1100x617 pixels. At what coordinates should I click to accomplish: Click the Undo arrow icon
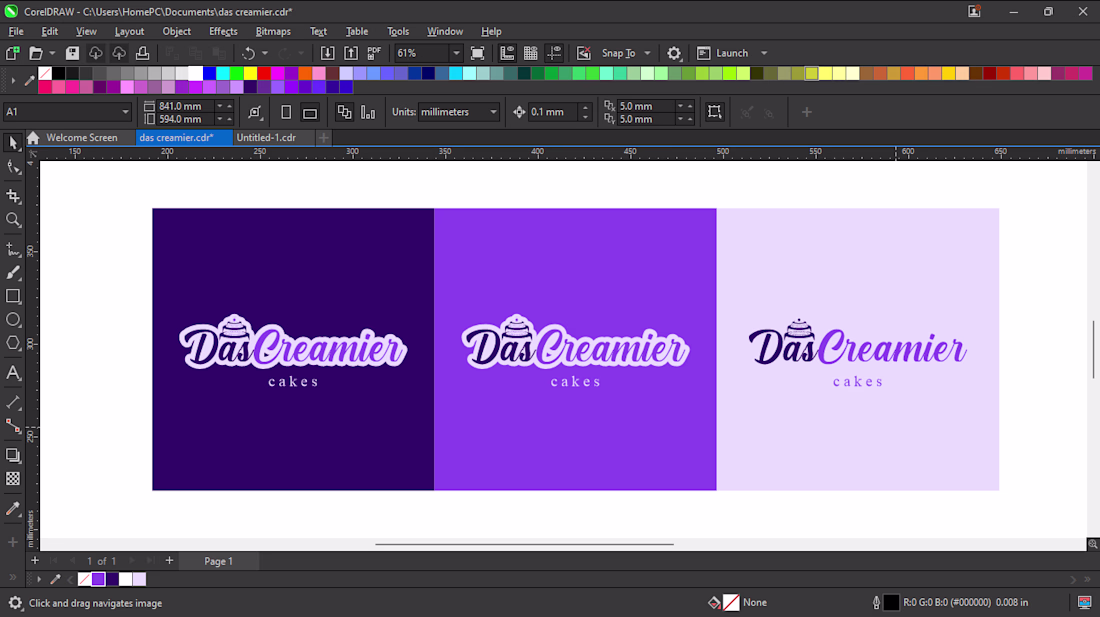tap(248, 53)
